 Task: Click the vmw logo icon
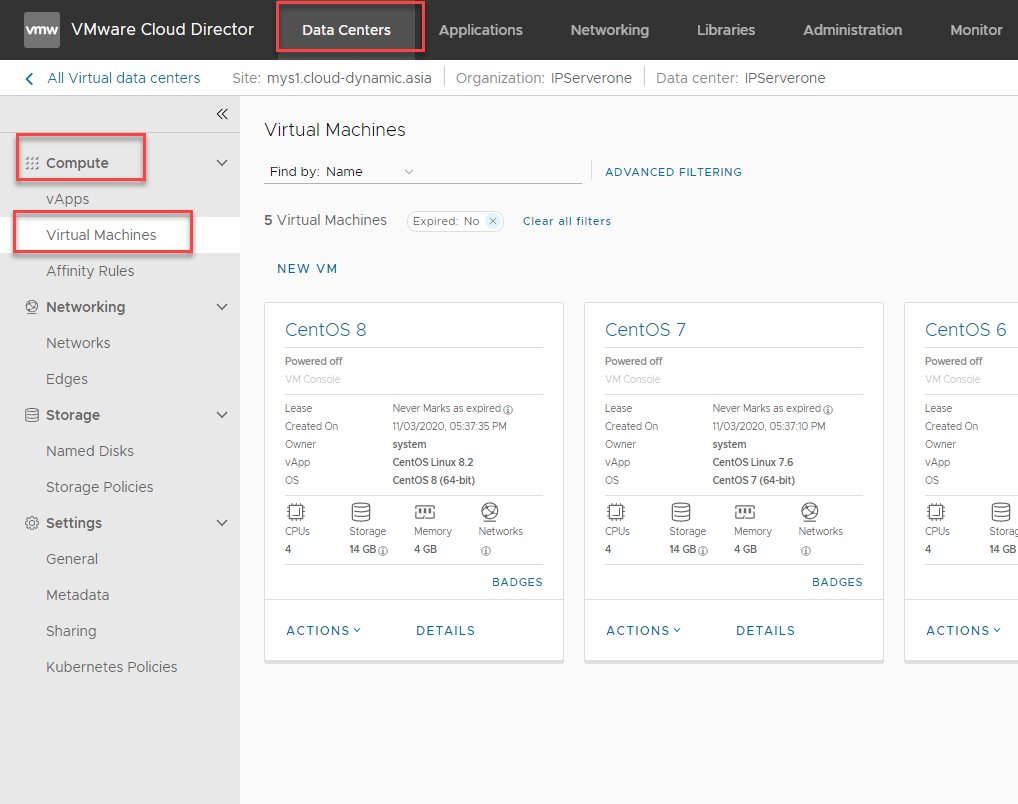[x=42, y=30]
